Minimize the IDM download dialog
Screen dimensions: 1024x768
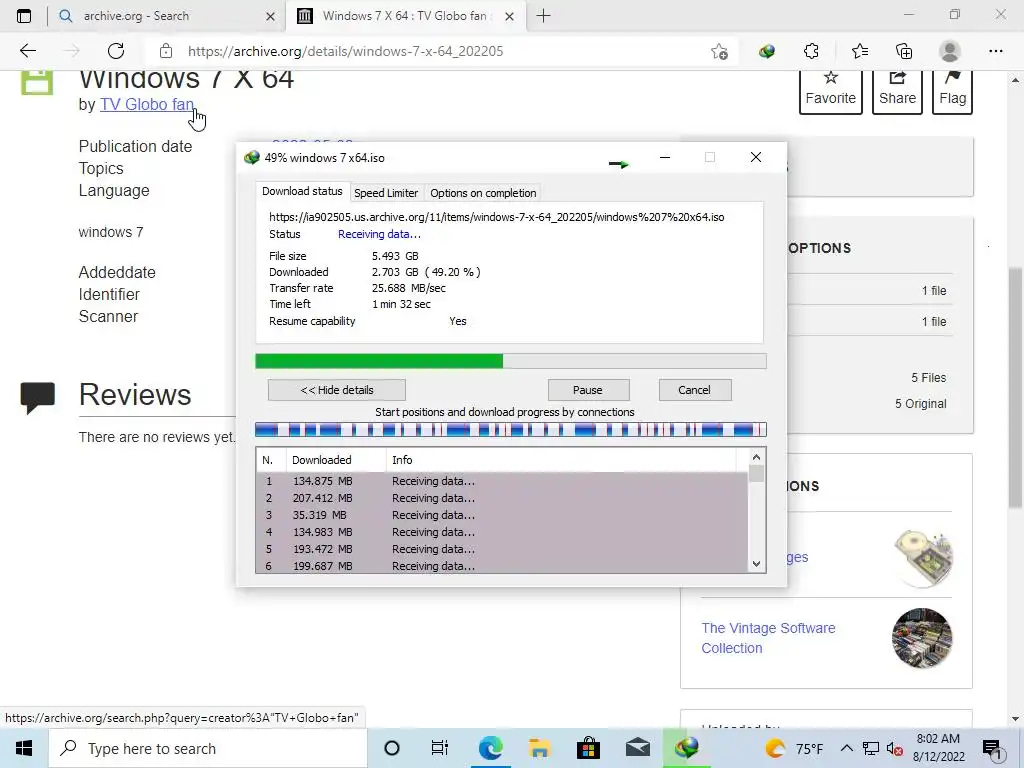point(665,157)
